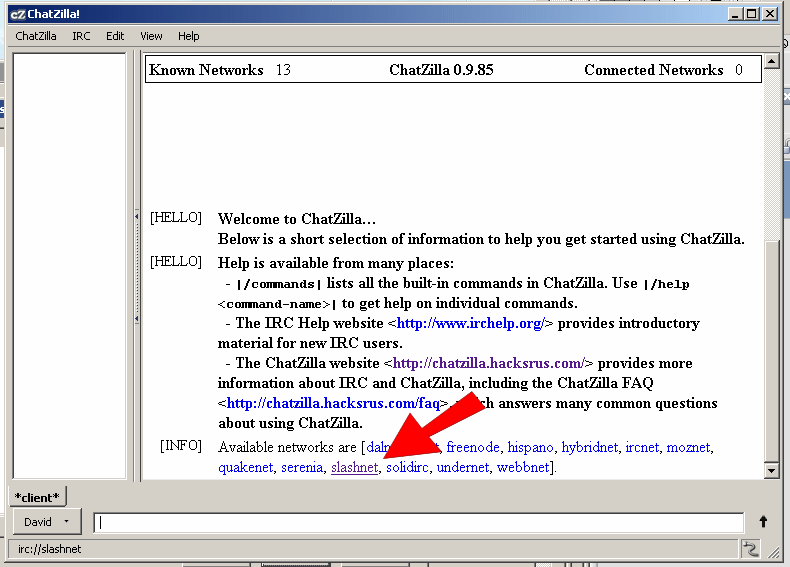Click the chat message input field
Viewport: 790px width, 567px height.
(418, 522)
